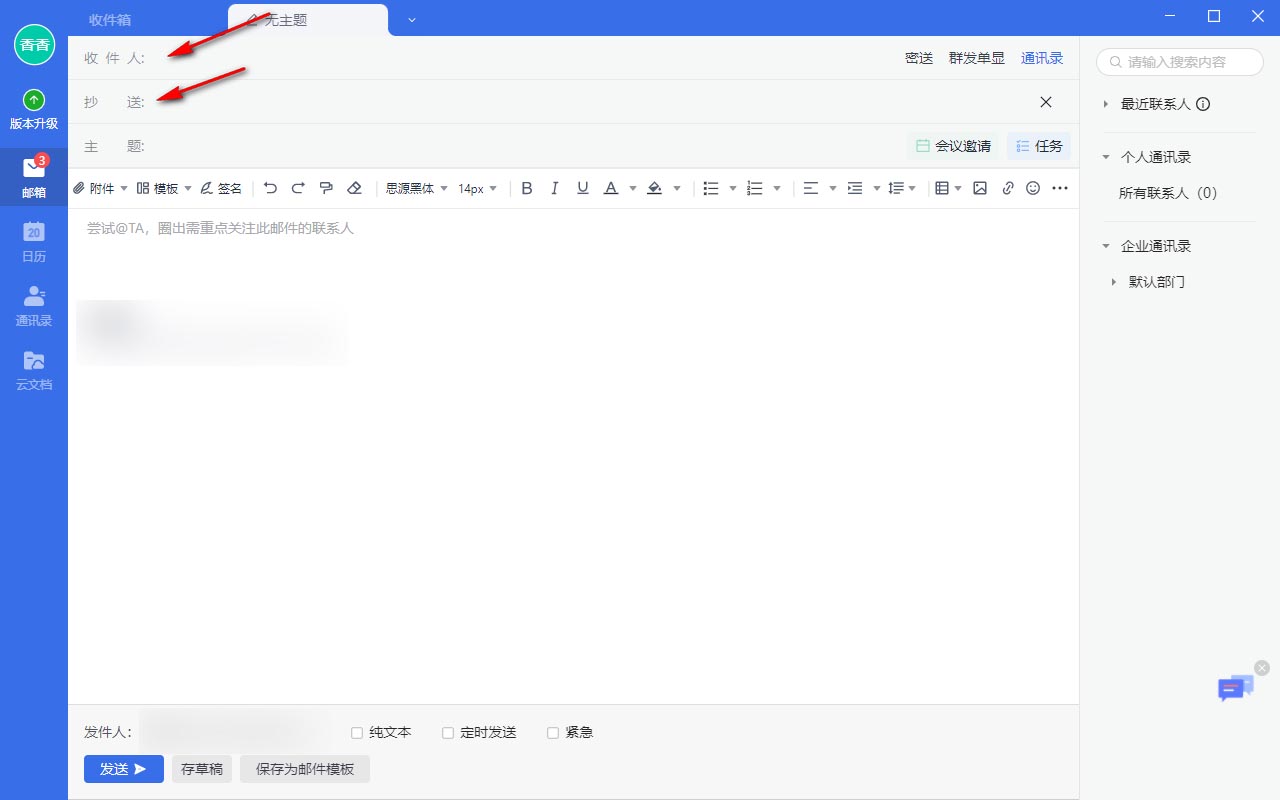Screen dimensions: 1280x800
Task: Insert a signature with 签名
Action: pos(221,188)
